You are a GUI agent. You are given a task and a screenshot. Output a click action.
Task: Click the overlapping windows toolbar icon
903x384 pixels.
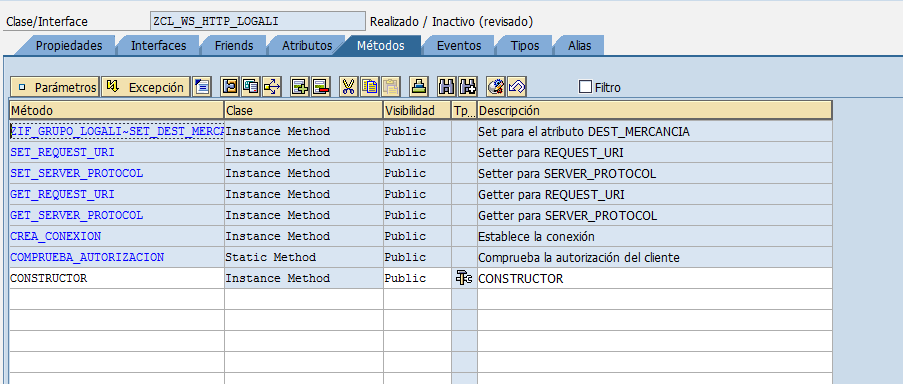coord(251,88)
